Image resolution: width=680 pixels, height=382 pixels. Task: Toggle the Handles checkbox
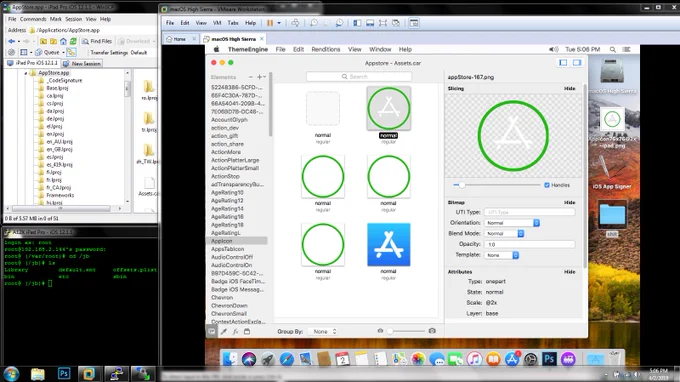pyautogui.click(x=547, y=185)
